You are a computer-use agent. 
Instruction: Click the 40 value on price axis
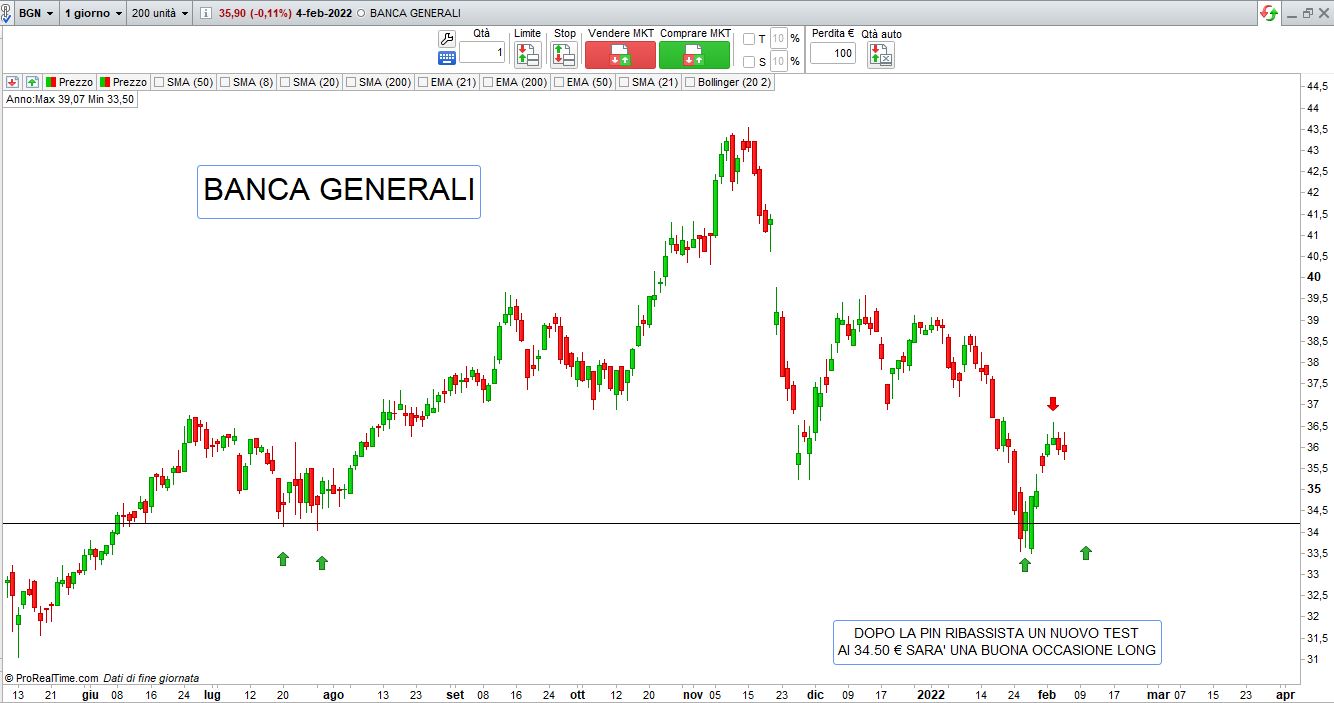[x=1313, y=277]
